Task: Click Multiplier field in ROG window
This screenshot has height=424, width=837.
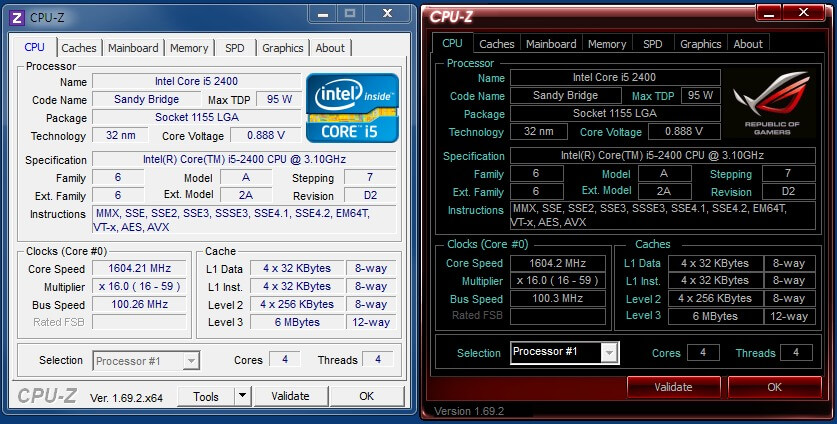Action: coord(557,280)
